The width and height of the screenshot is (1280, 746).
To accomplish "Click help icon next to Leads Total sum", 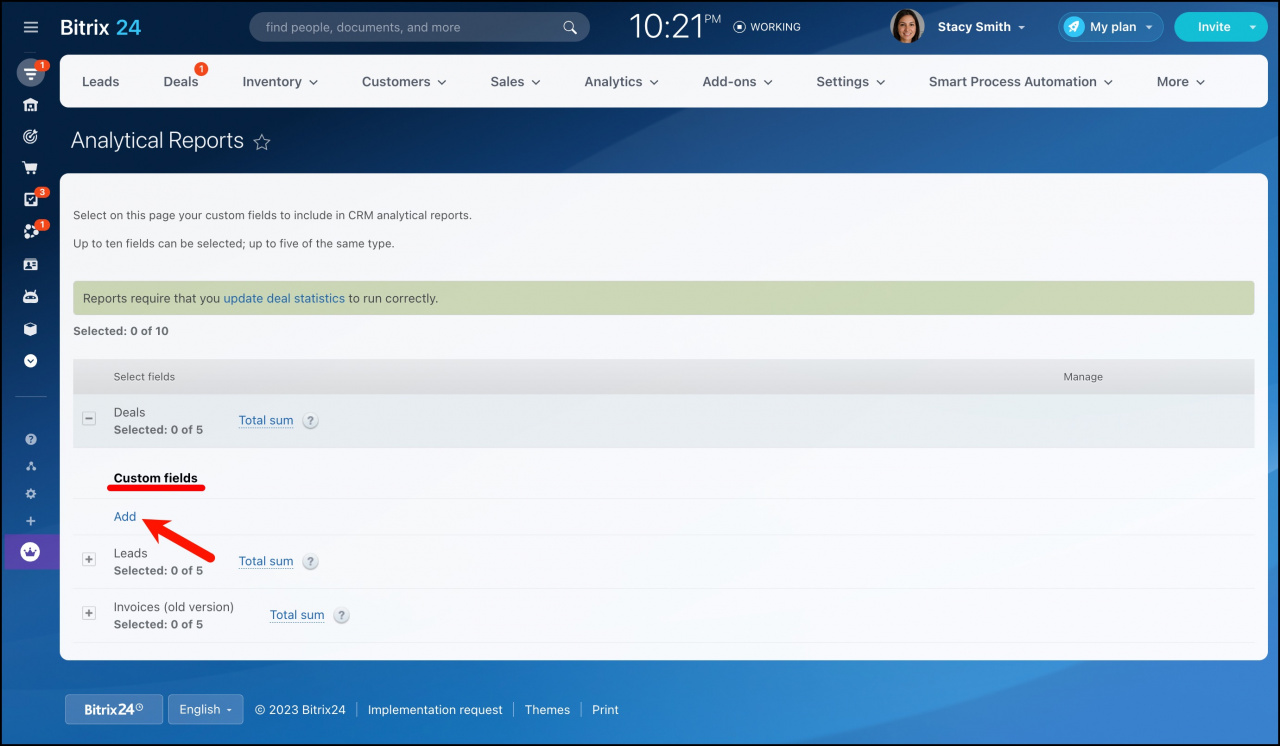I will click(x=310, y=562).
